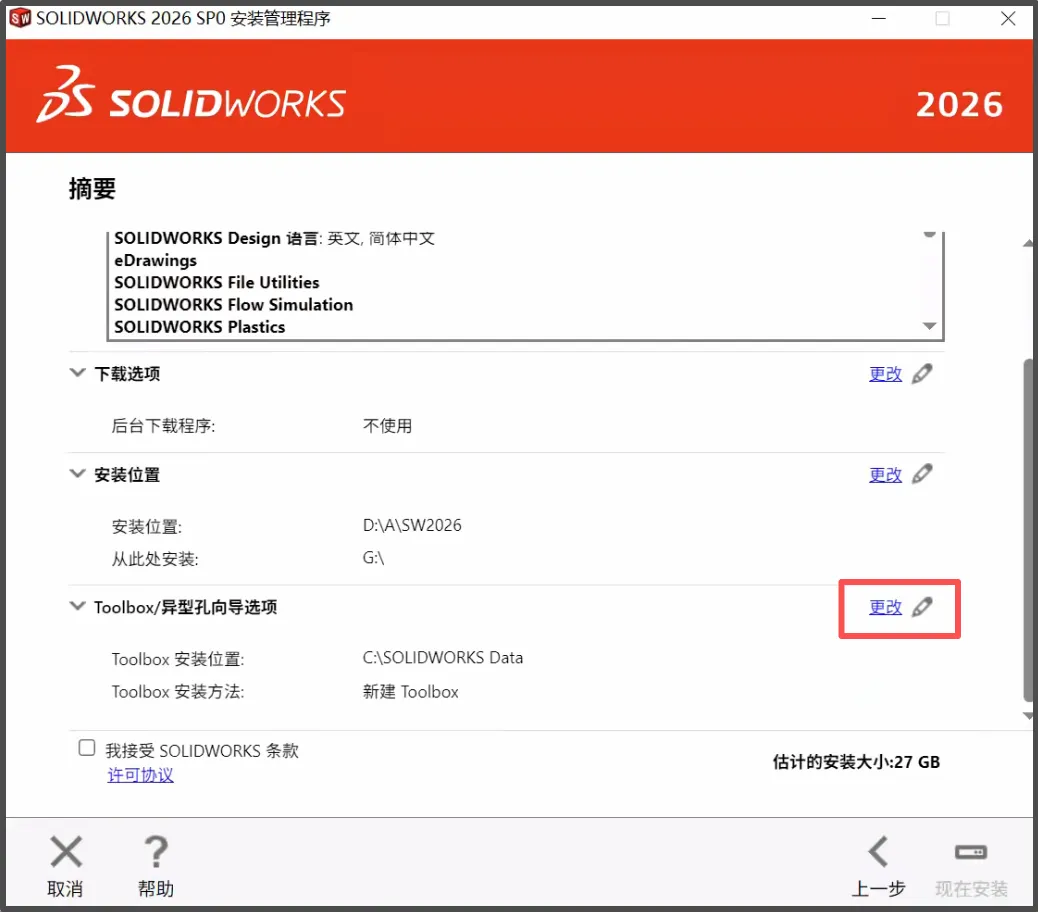The image size is (1038, 912).
Task: Click the product list scroll-up arrow
Action: 929,235
